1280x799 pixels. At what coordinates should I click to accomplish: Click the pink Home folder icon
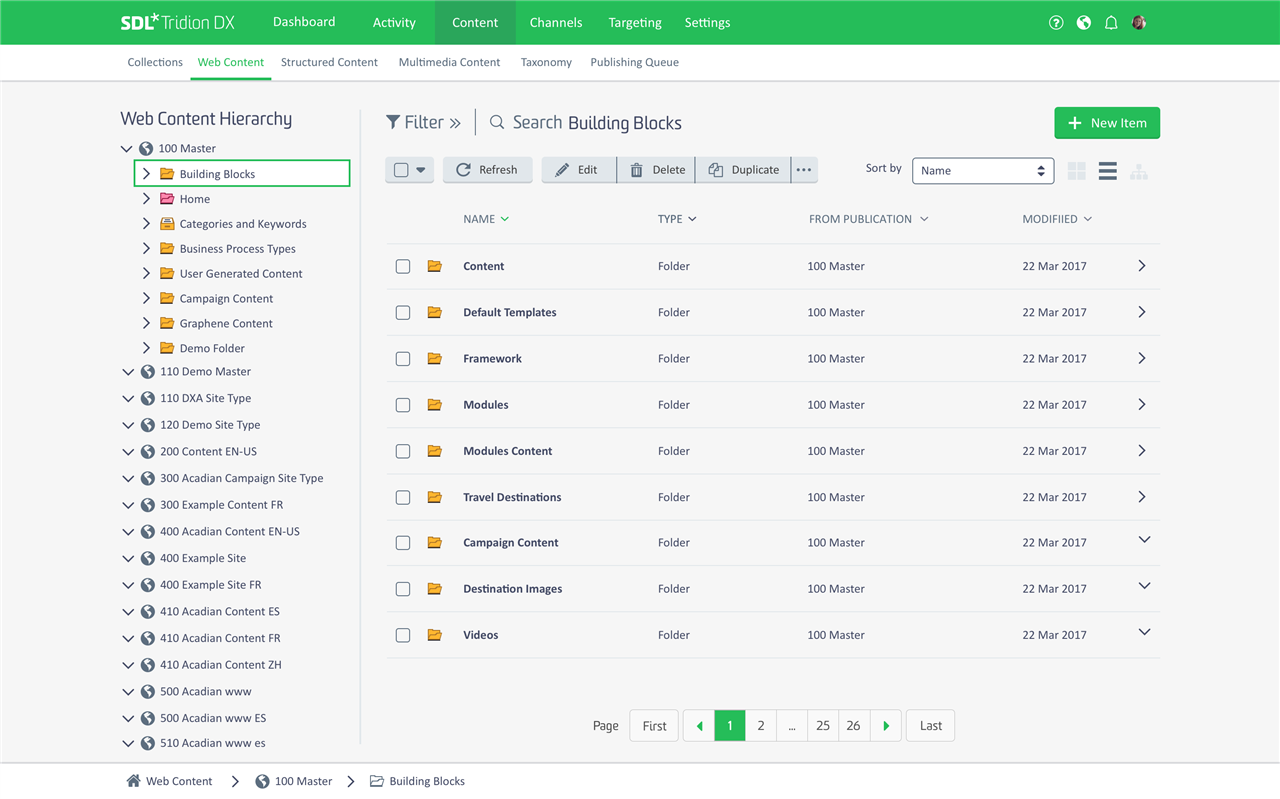(167, 199)
